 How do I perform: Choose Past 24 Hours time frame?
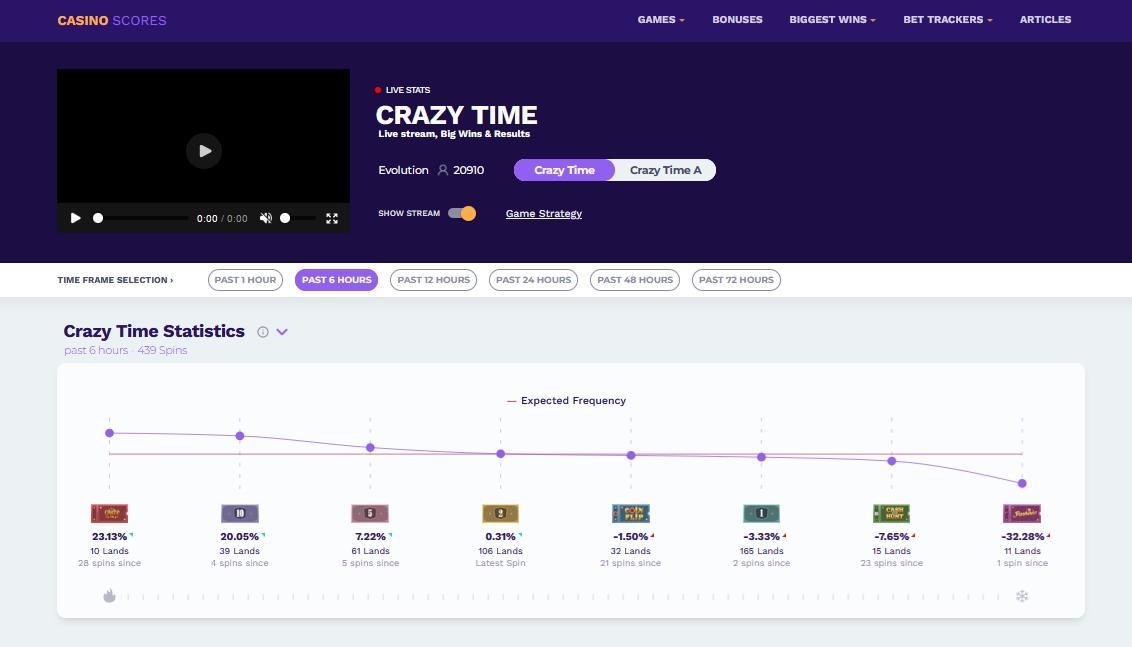click(534, 280)
